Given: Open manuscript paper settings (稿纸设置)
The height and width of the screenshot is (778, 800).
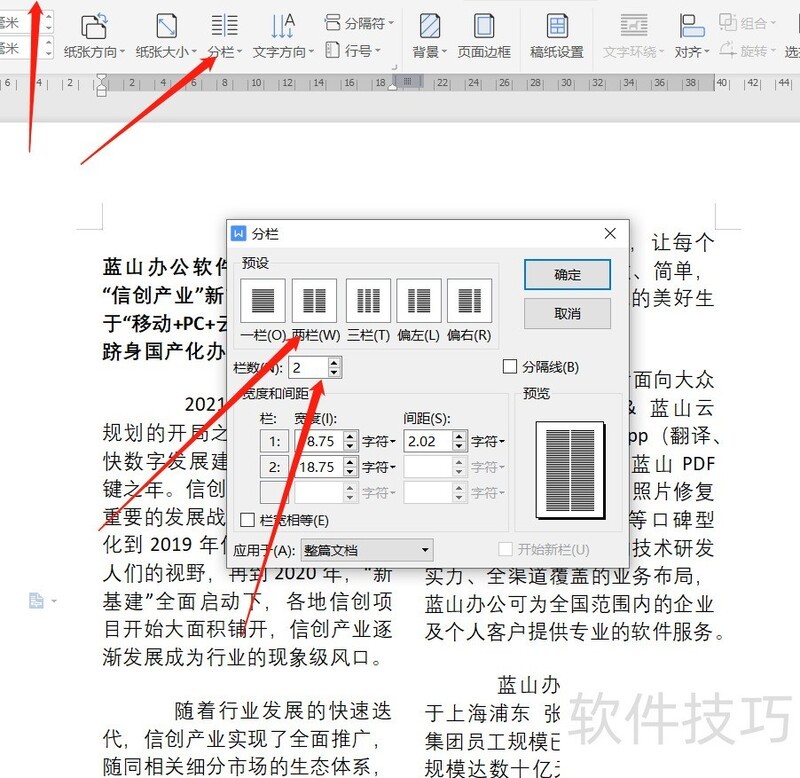Looking at the screenshot, I should tap(557, 36).
